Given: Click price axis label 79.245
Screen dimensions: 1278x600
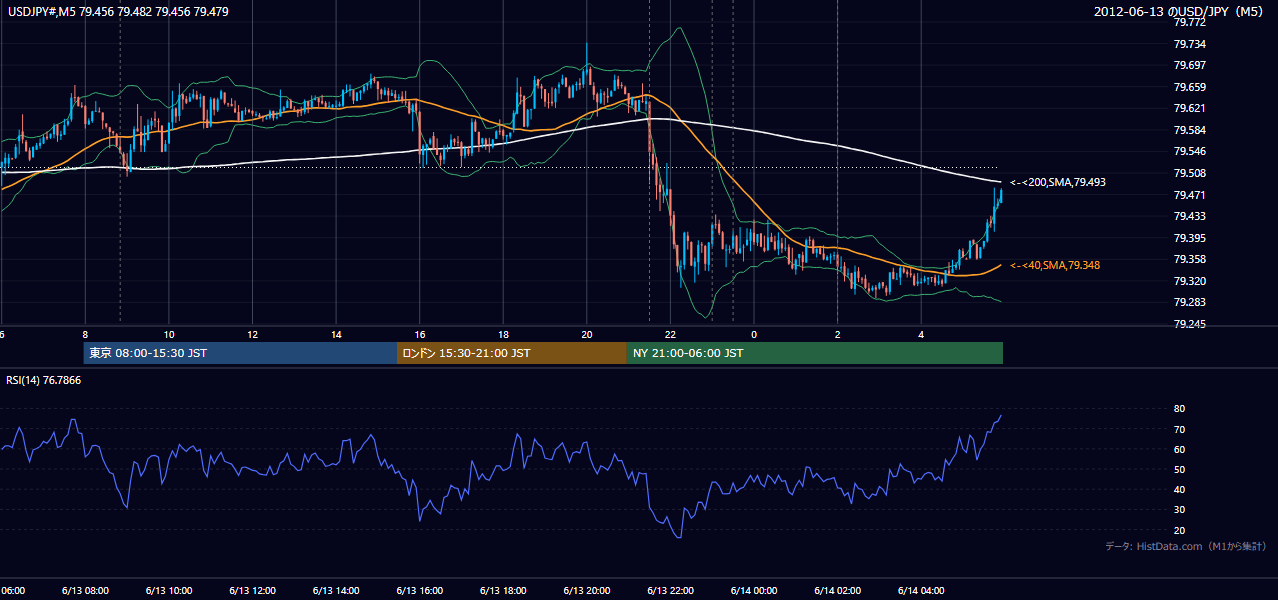Looking at the screenshot, I should [x=1189, y=324].
